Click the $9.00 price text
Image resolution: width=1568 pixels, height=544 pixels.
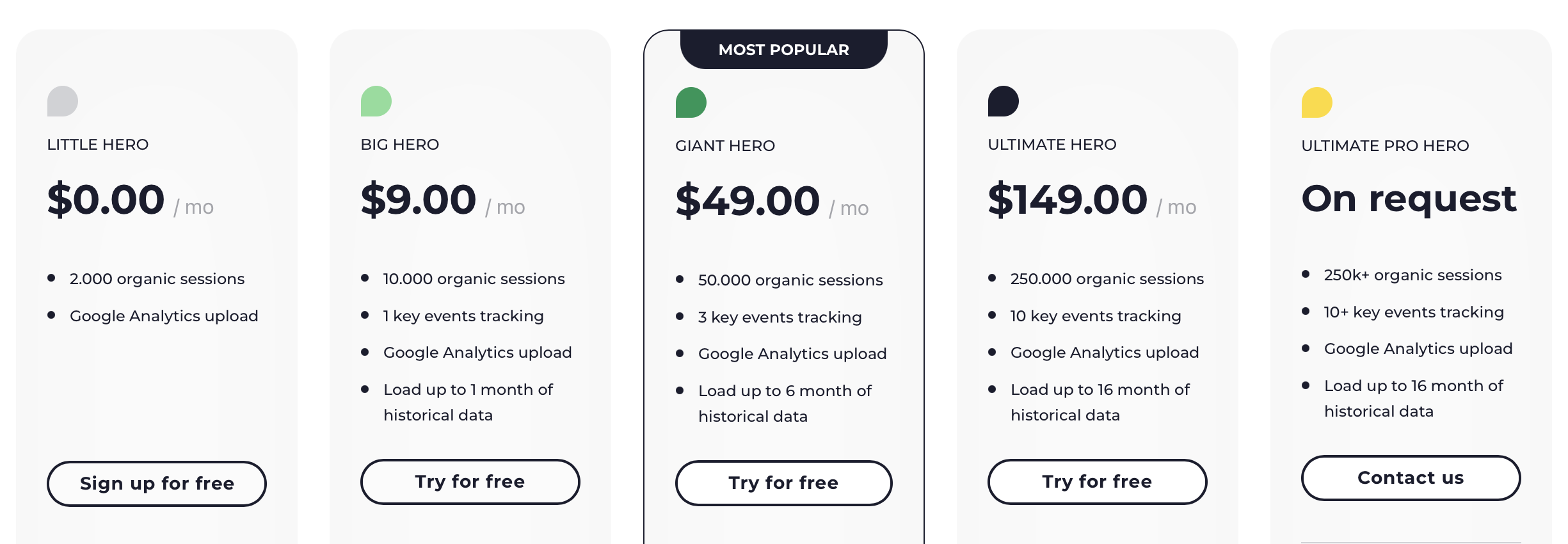click(419, 200)
